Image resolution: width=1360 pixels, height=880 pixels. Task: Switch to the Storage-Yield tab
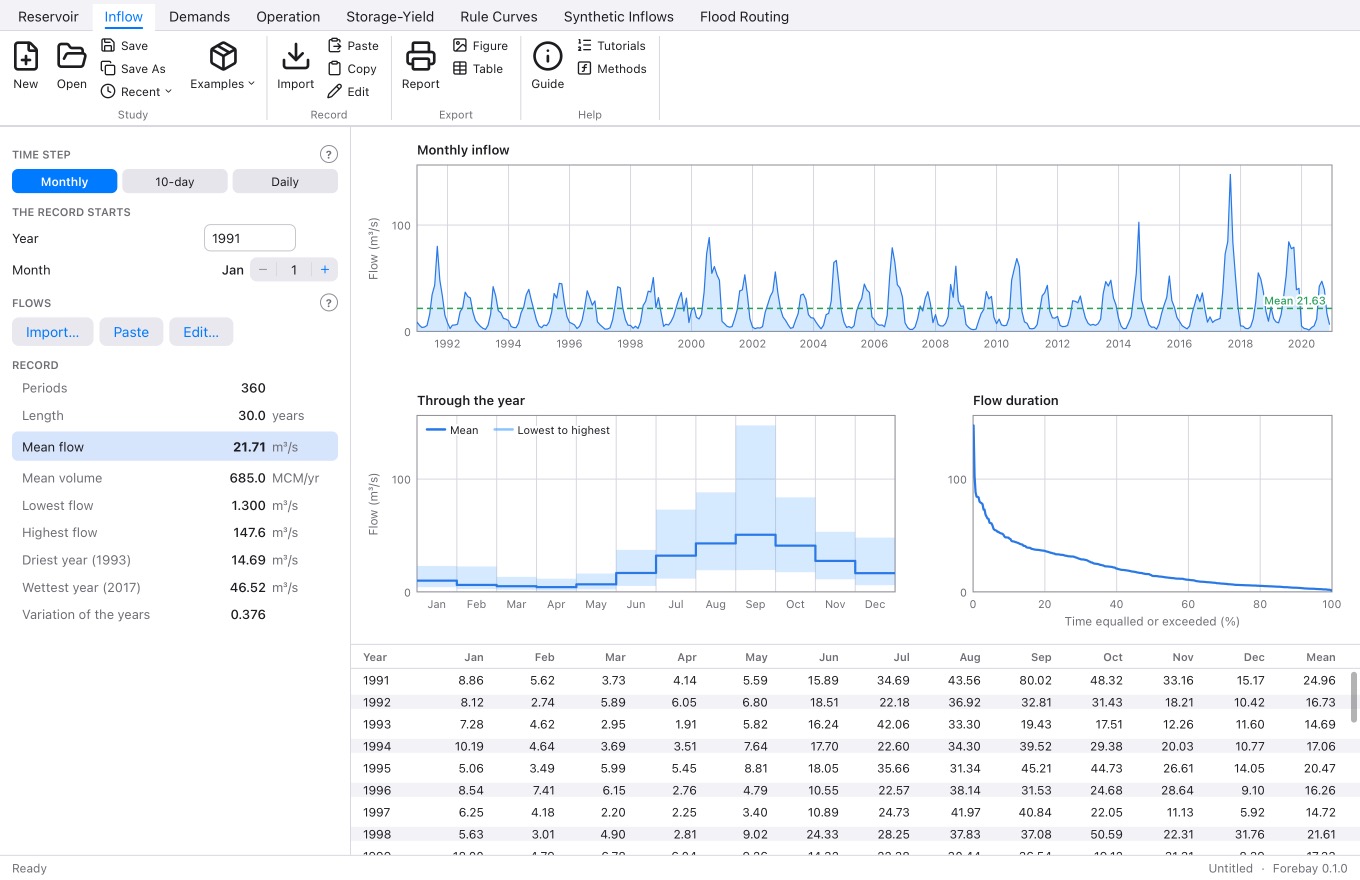point(391,16)
